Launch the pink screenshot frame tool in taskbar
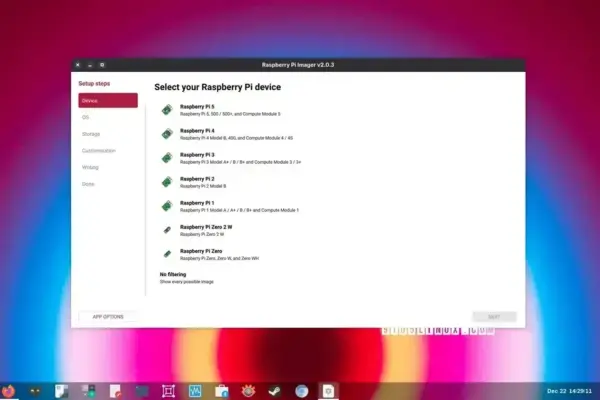Image resolution: width=600 pixels, height=400 pixels. pyautogui.click(x=168, y=391)
